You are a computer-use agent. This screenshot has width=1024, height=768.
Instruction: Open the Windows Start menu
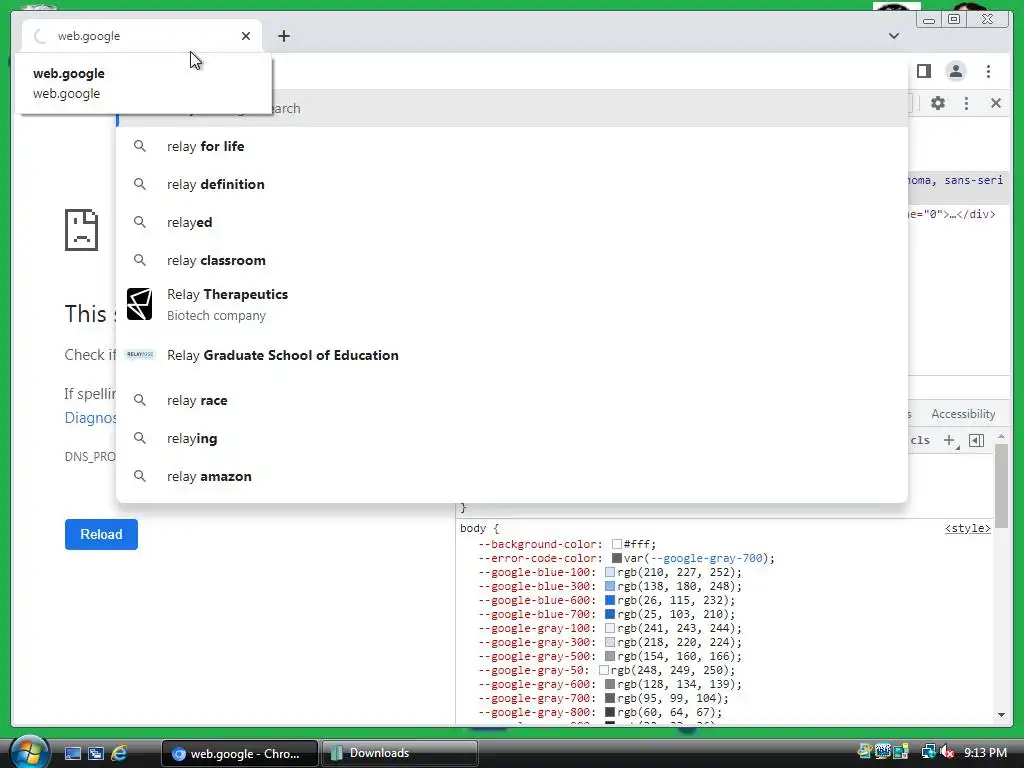[x=28, y=752]
